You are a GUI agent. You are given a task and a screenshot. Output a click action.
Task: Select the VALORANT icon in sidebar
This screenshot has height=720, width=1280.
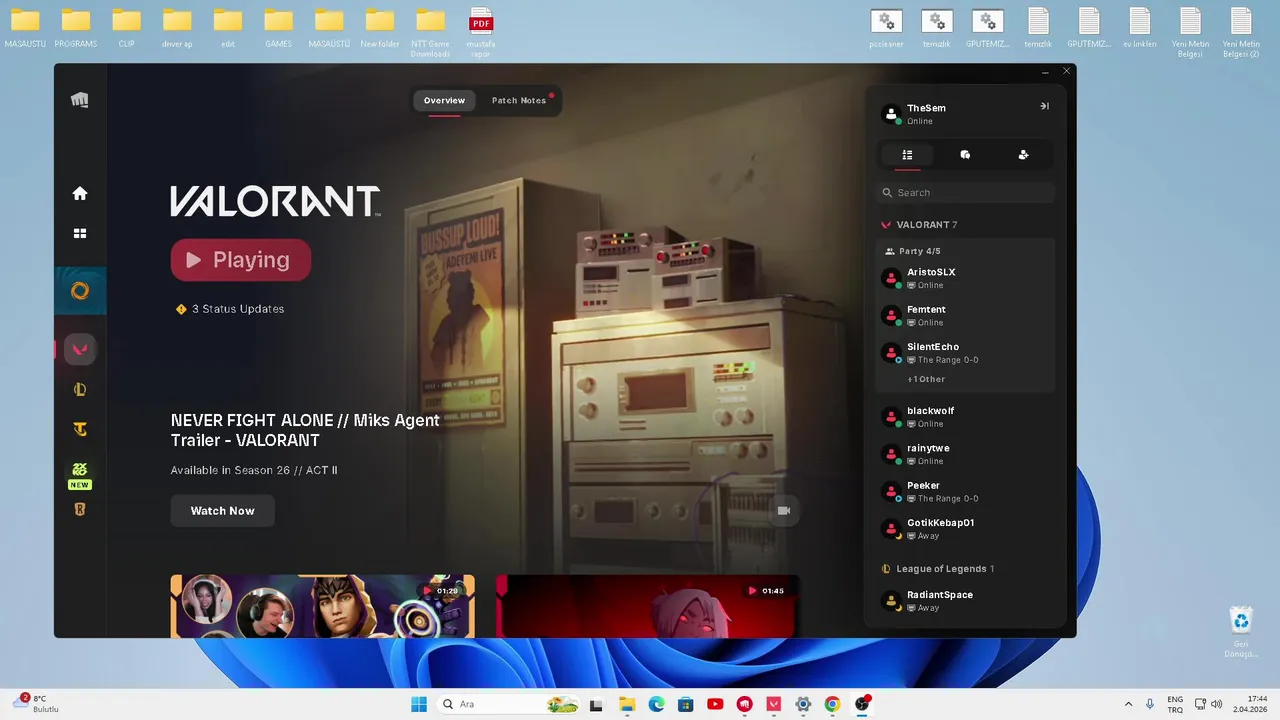click(80, 349)
